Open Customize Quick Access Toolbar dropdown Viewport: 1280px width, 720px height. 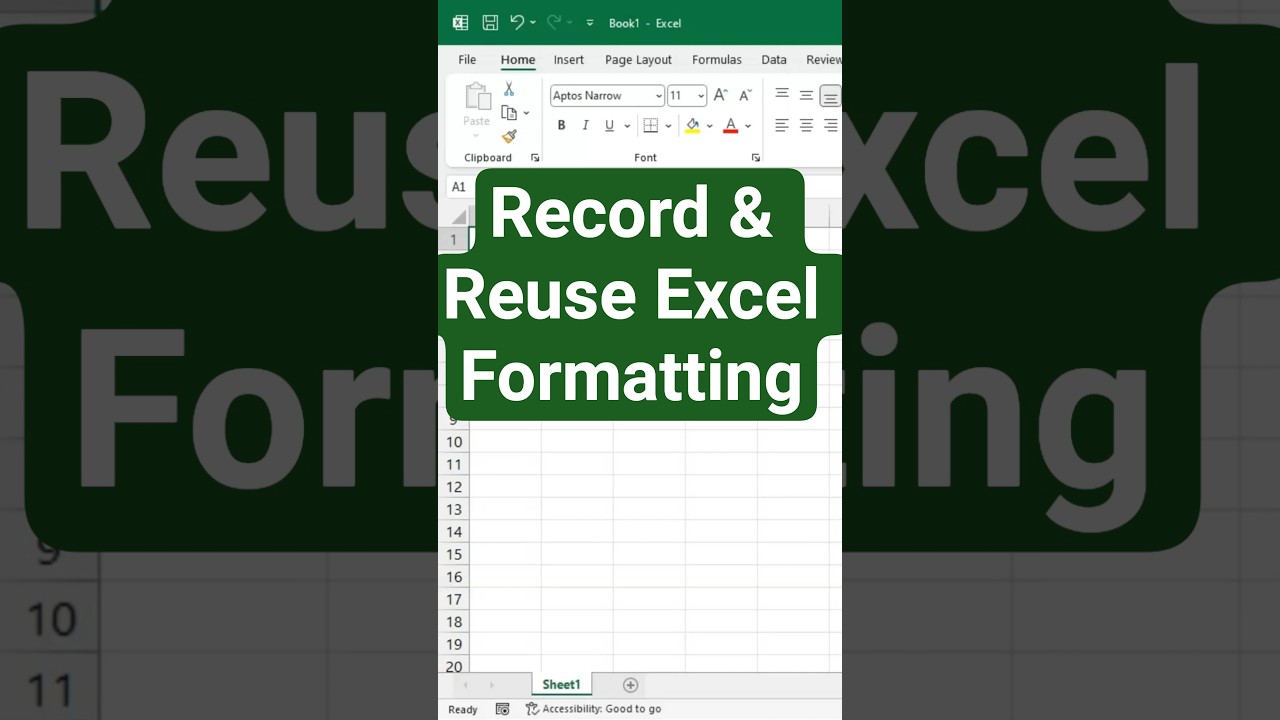click(x=590, y=22)
